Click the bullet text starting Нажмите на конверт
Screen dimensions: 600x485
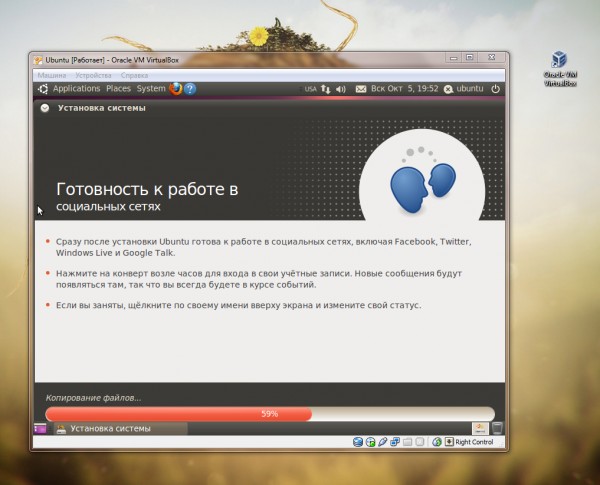[x=259, y=279]
